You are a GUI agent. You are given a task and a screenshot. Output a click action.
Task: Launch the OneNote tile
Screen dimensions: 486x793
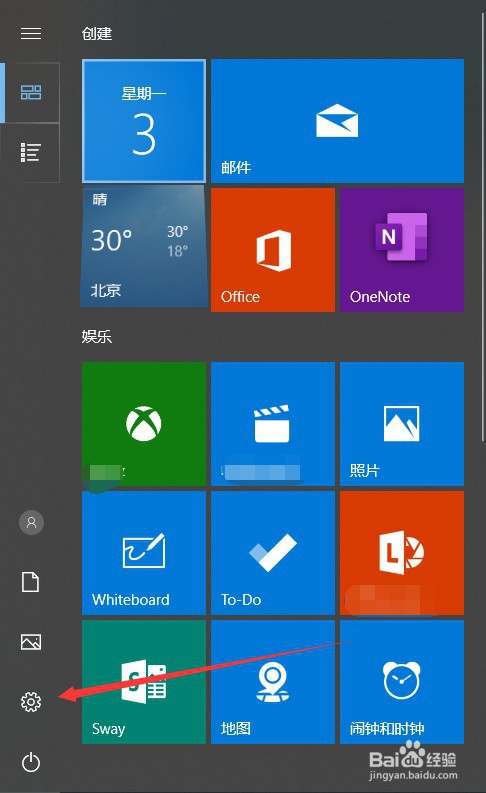[402, 250]
